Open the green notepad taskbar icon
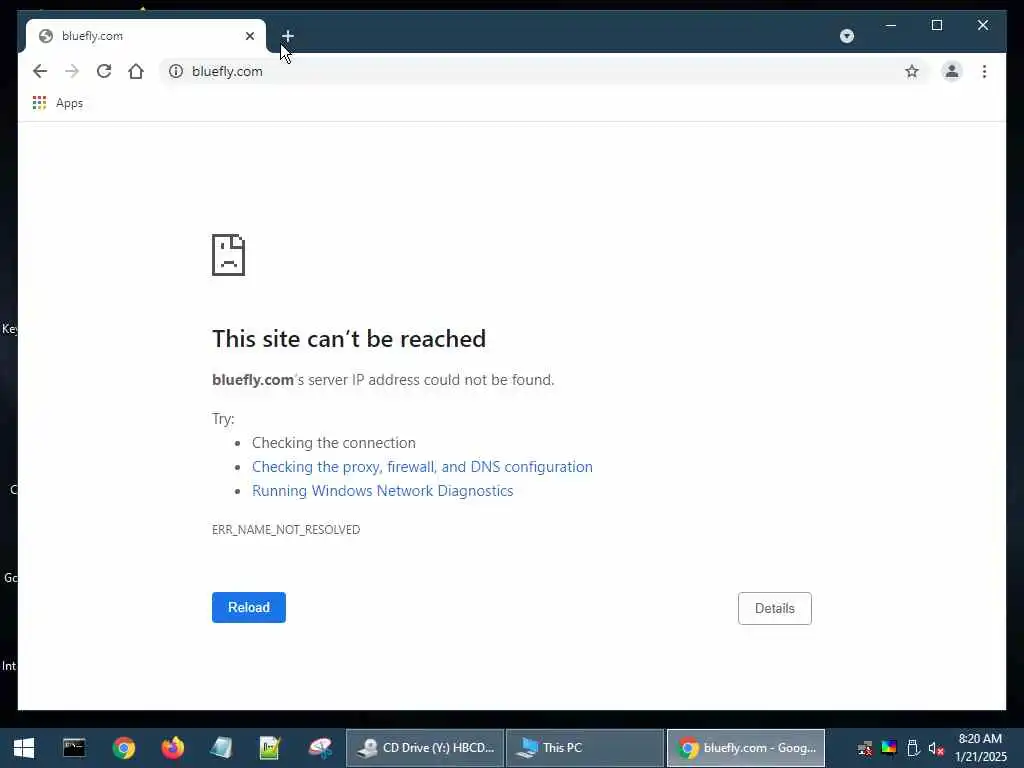This screenshot has width=1024, height=768. click(270, 748)
